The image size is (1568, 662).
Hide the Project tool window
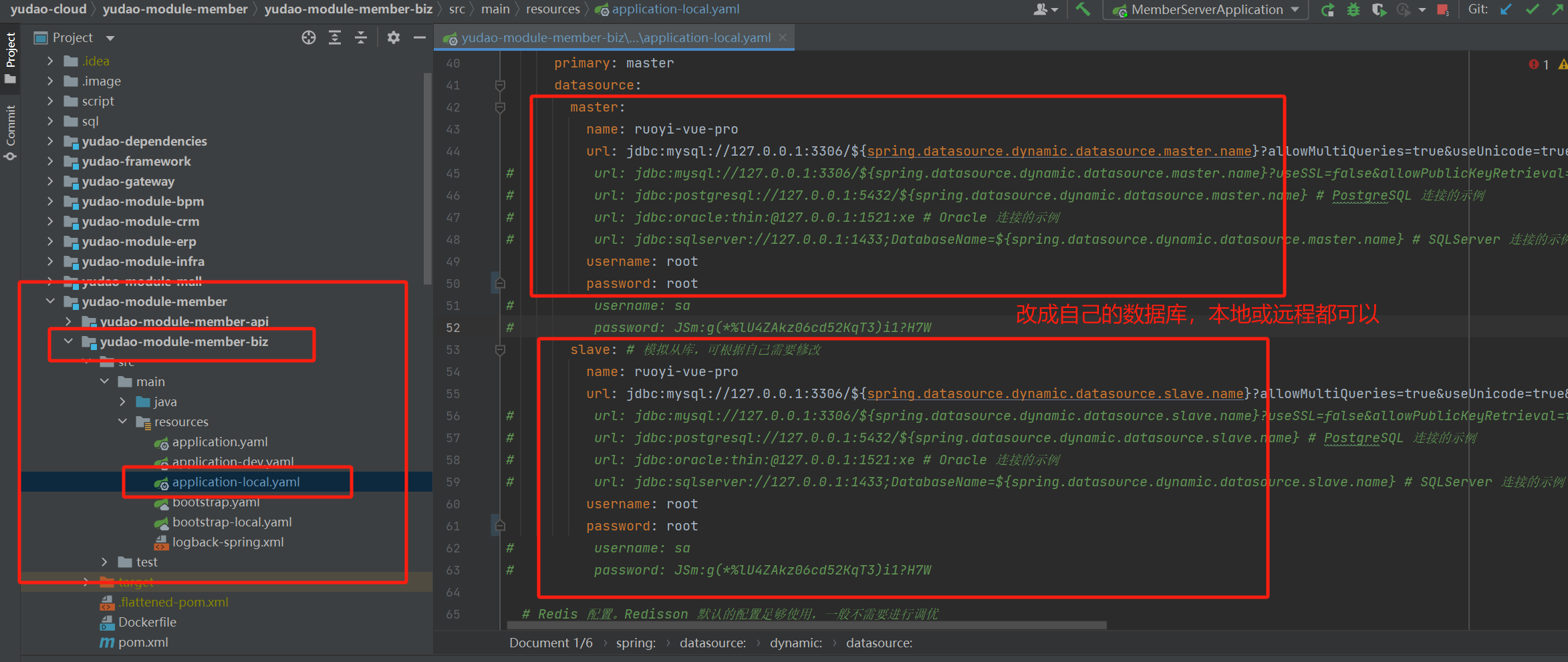coord(420,37)
